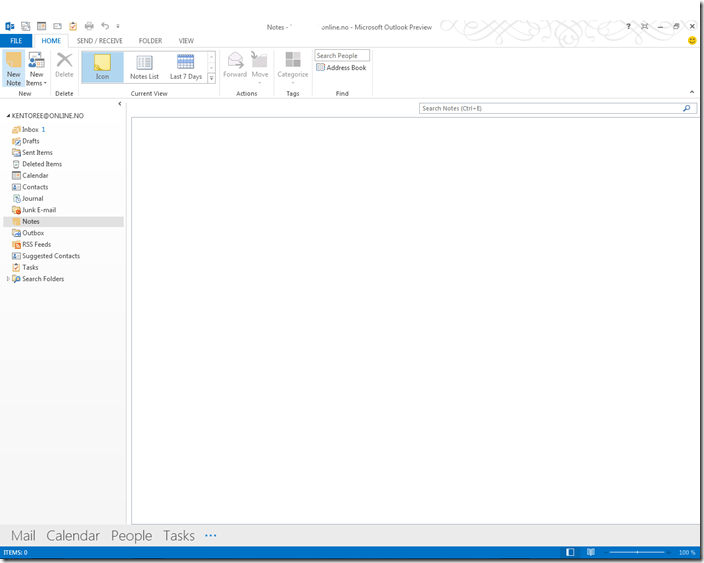Click the task clipboard icon in quick access toolbar
704x563 pixels.
pos(73,26)
